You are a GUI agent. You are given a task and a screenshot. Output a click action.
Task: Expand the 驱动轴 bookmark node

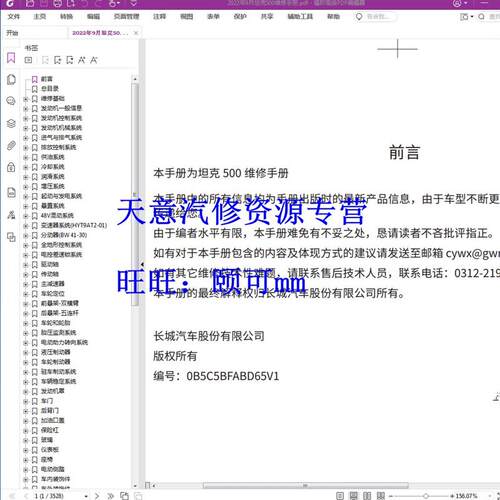pyautogui.click(x=26, y=265)
